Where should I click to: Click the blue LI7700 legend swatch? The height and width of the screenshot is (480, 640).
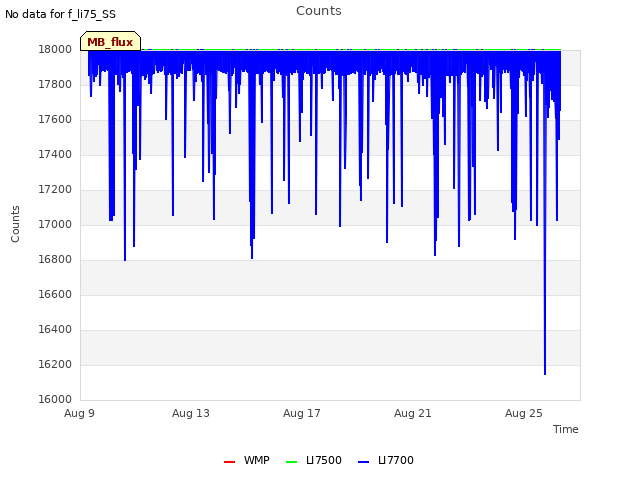(x=363, y=462)
